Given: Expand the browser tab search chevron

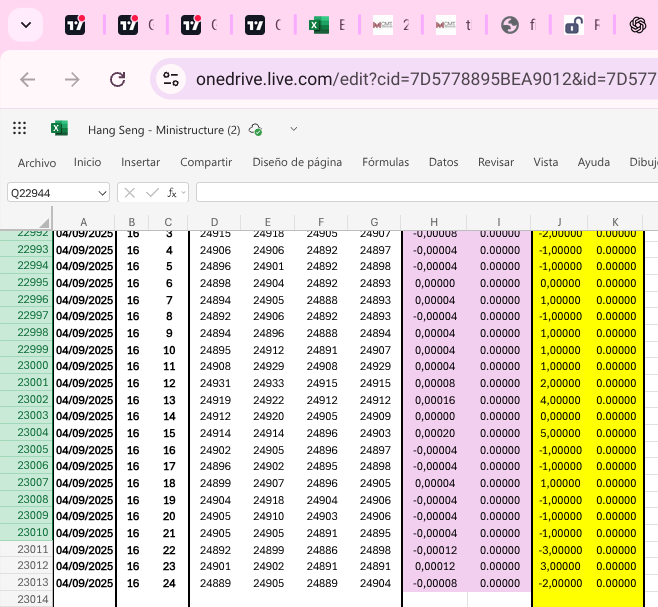Looking at the screenshot, I should [x=26, y=25].
